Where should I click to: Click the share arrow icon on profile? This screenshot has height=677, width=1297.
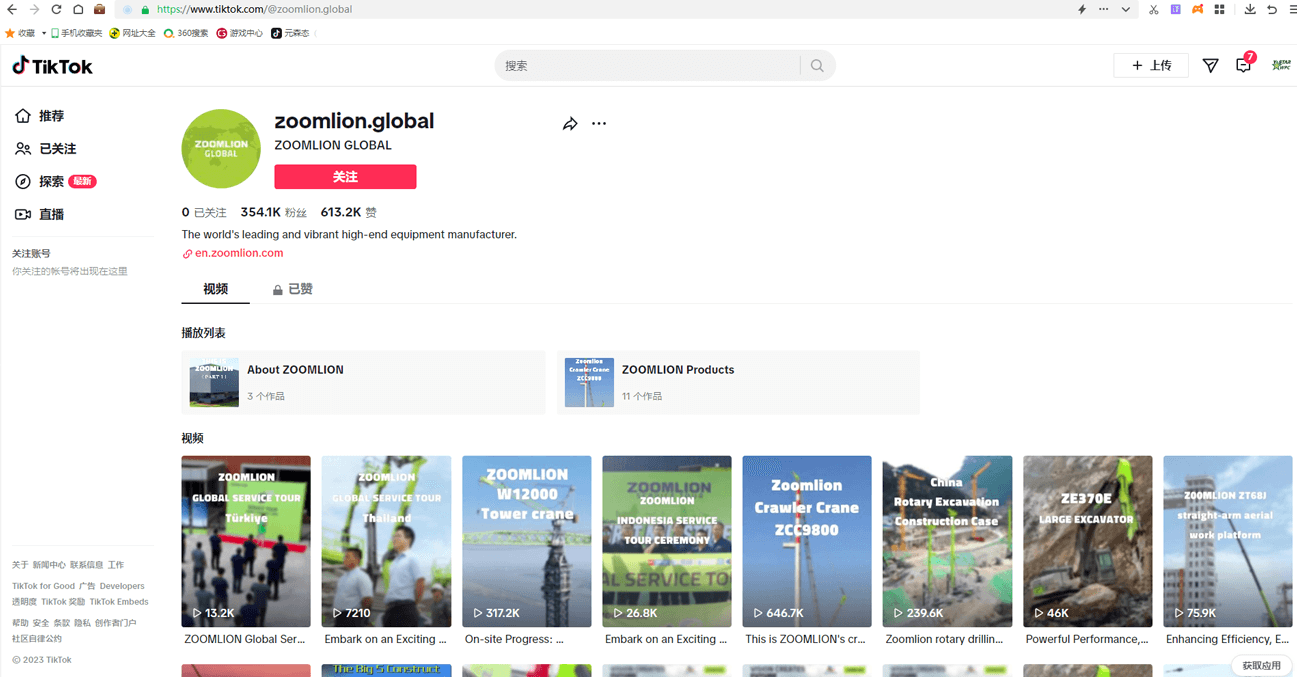(570, 124)
